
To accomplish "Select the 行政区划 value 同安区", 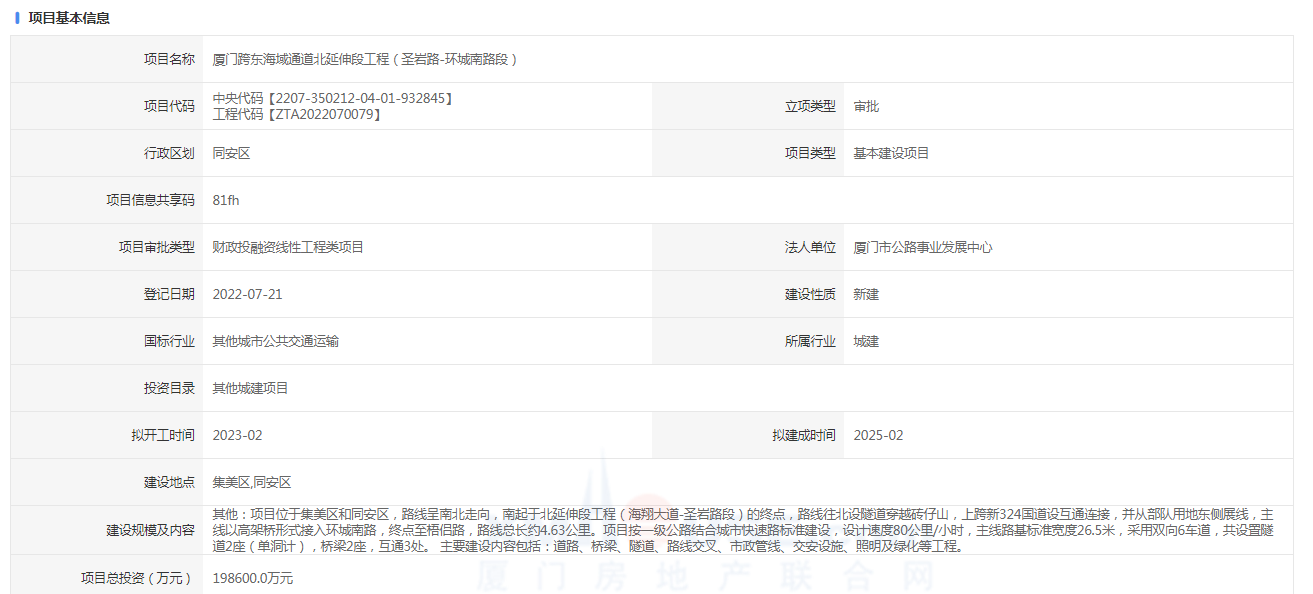I will (x=231, y=153).
